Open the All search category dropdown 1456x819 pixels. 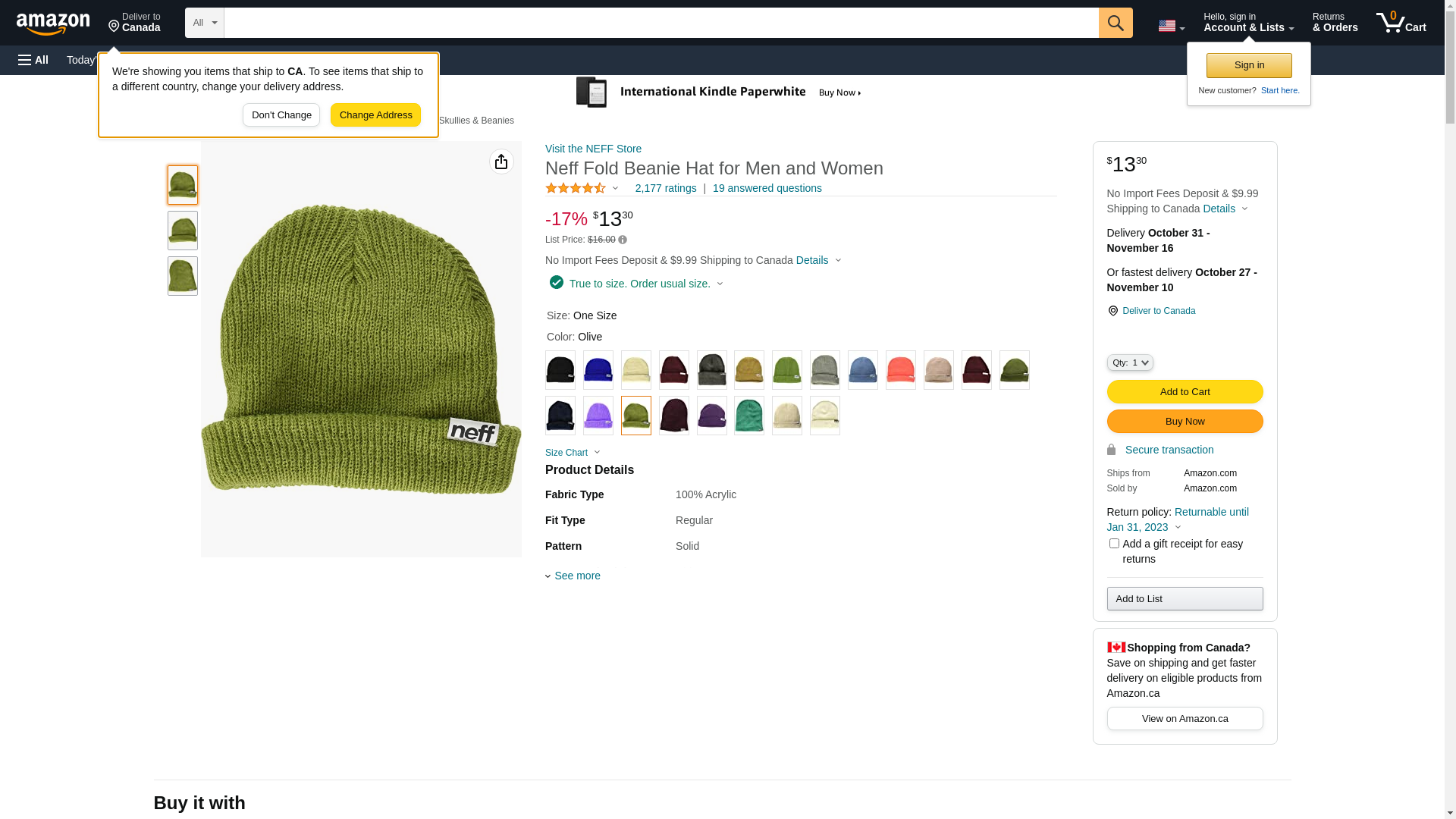pyautogui.click(x=204, y=23)
